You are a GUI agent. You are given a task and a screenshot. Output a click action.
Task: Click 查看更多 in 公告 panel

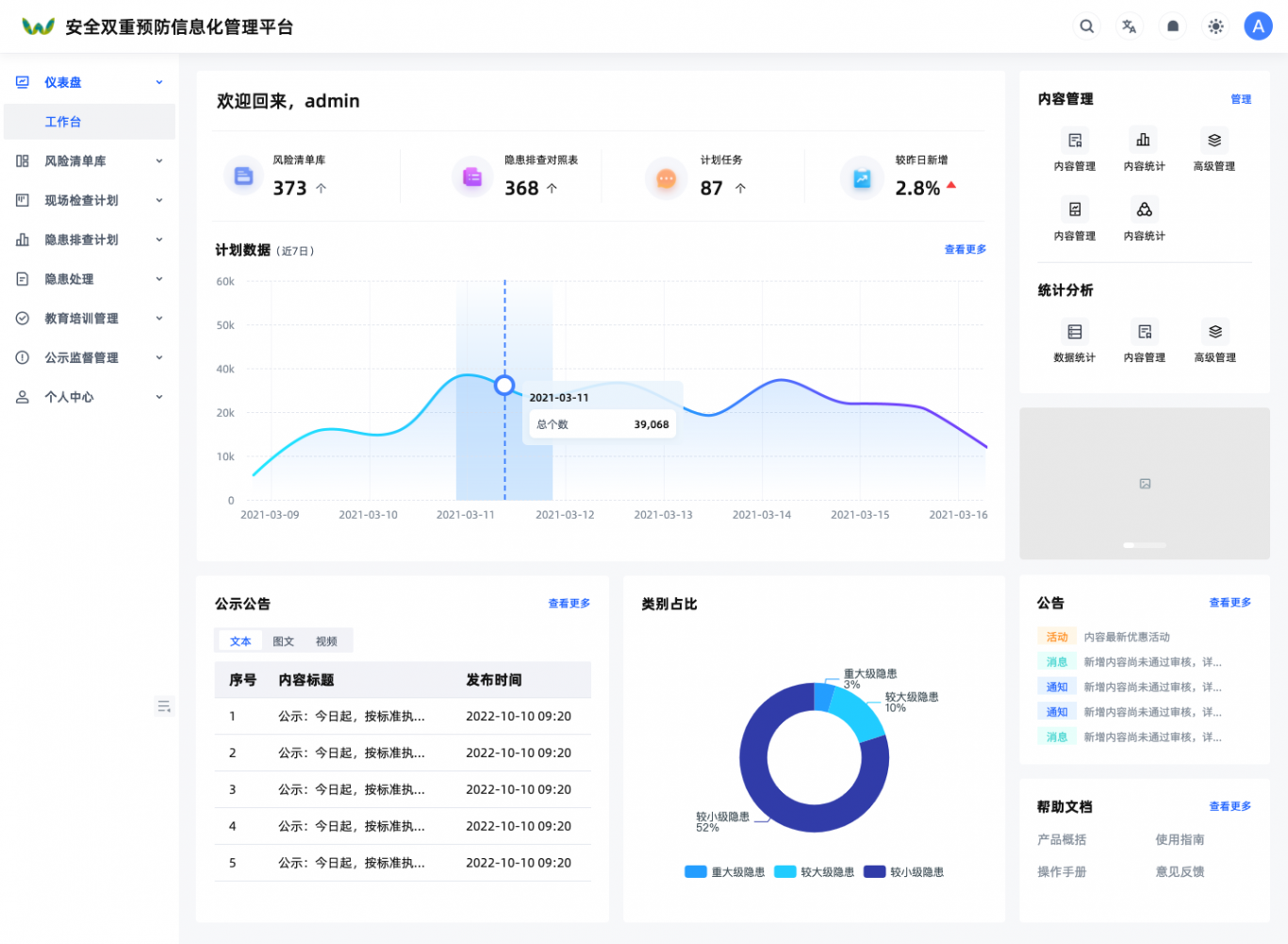[x=1230, y=603]
